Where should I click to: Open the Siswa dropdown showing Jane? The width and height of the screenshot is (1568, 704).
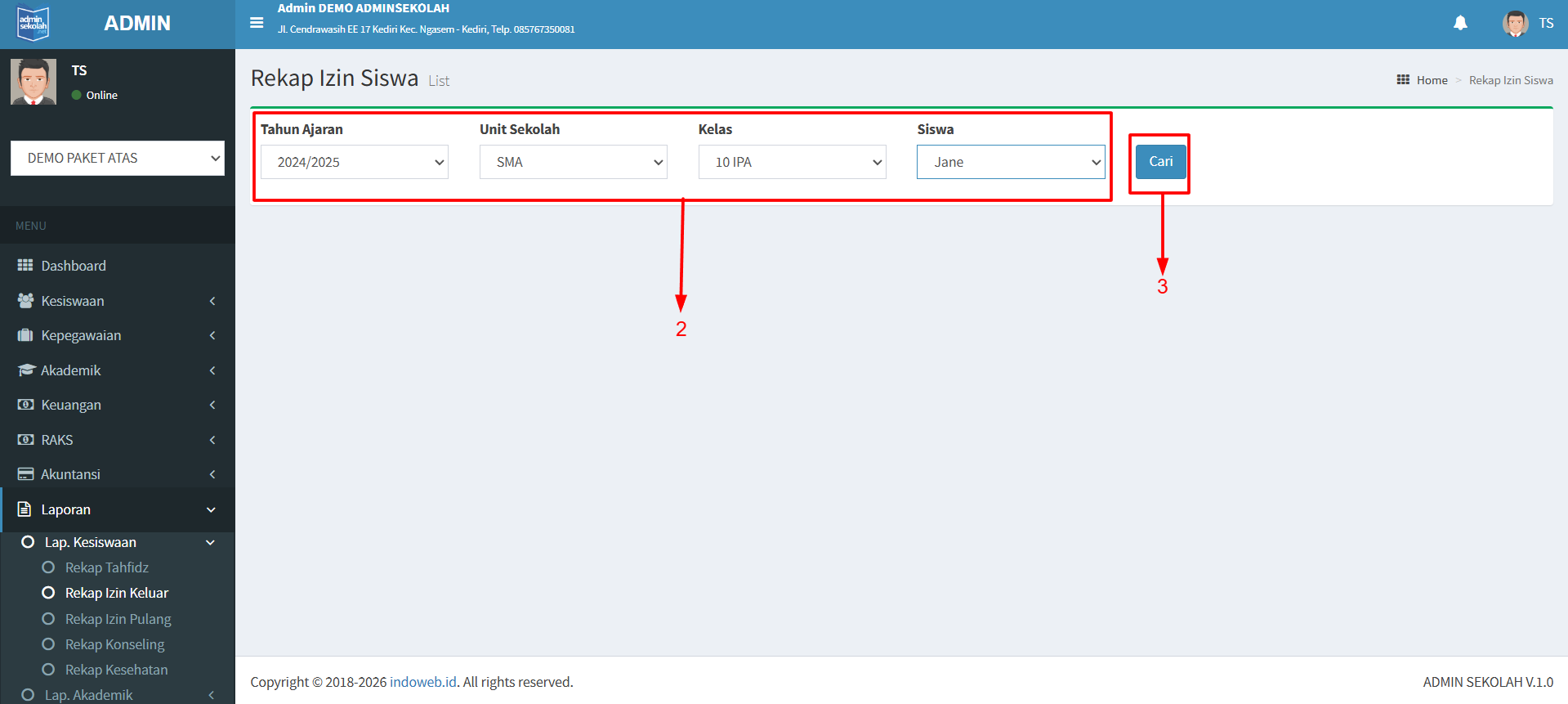point(1010,162)
